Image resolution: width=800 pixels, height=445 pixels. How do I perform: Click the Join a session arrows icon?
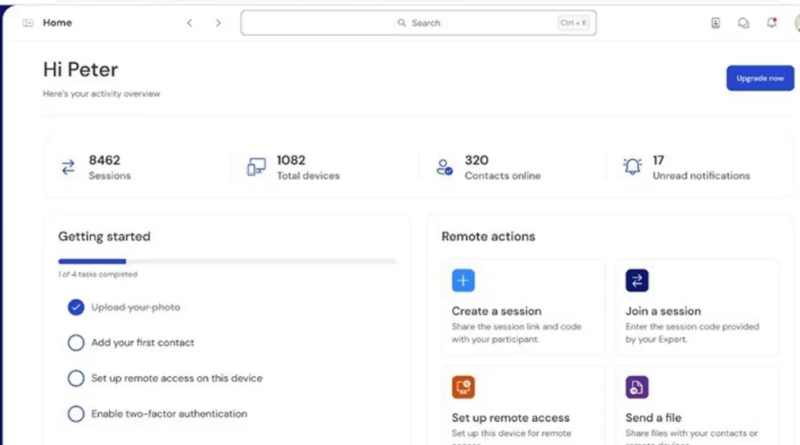pos(637,280)
